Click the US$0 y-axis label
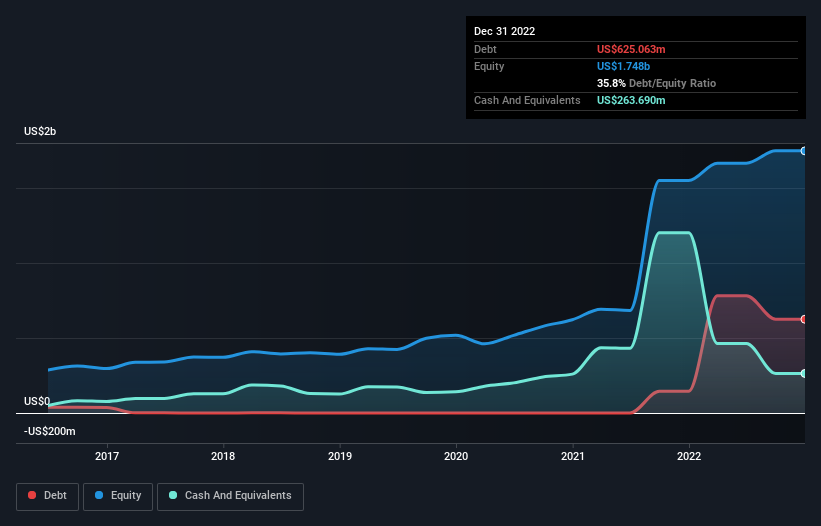The image size is (821, 526). pos(37,401)
